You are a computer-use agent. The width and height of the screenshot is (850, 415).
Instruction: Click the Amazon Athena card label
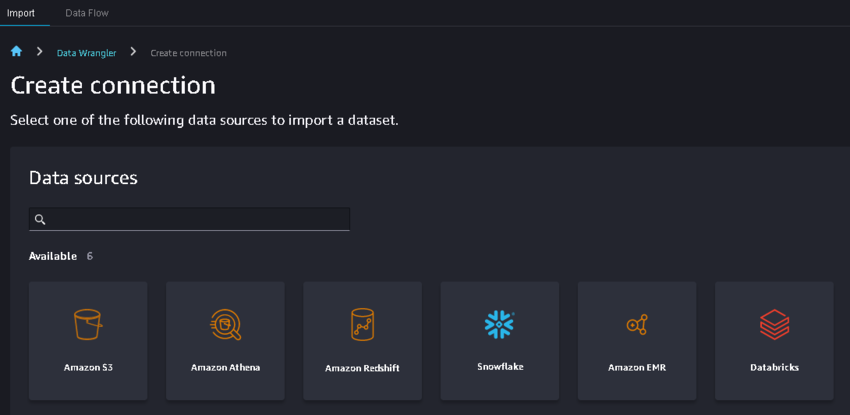click(226, 367)
